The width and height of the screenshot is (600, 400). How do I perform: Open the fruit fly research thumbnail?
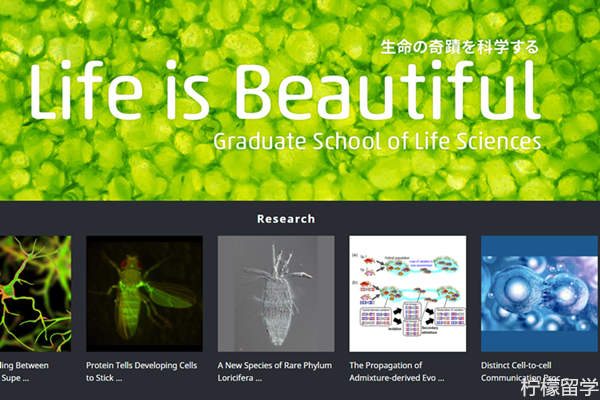click(144, 294)
